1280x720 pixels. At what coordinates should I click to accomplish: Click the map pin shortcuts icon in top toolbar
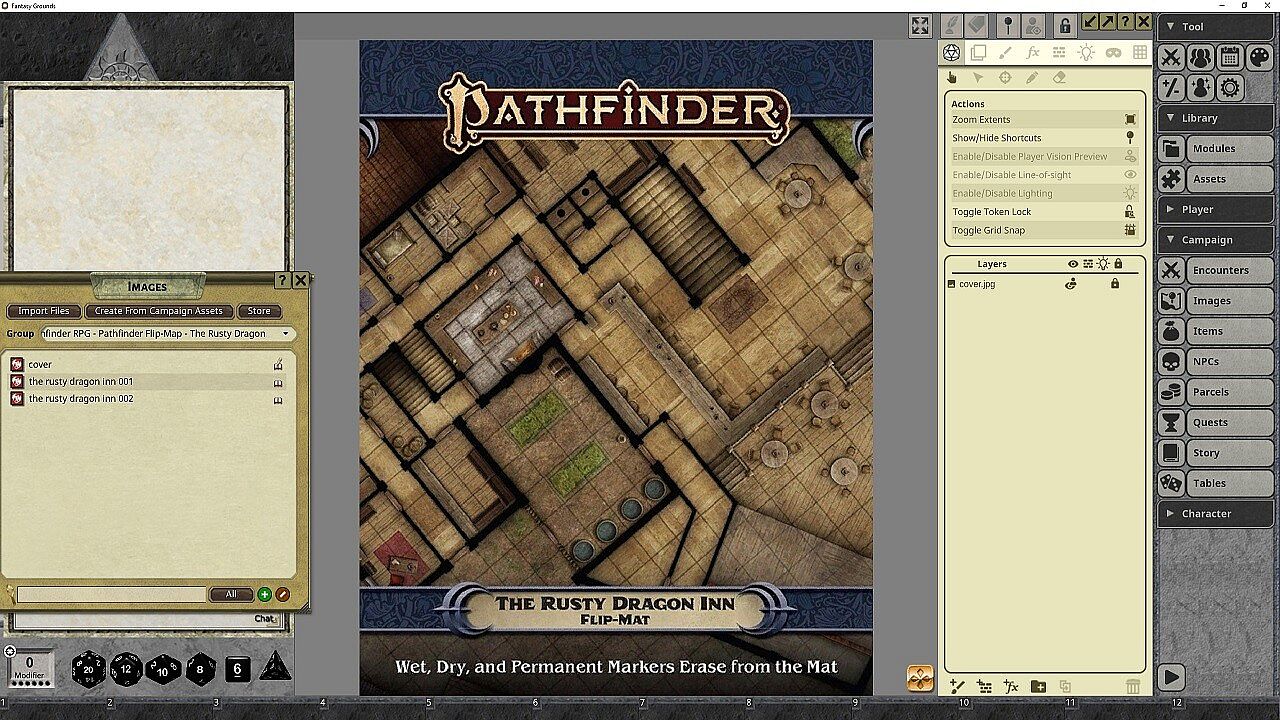point(1008,25)
